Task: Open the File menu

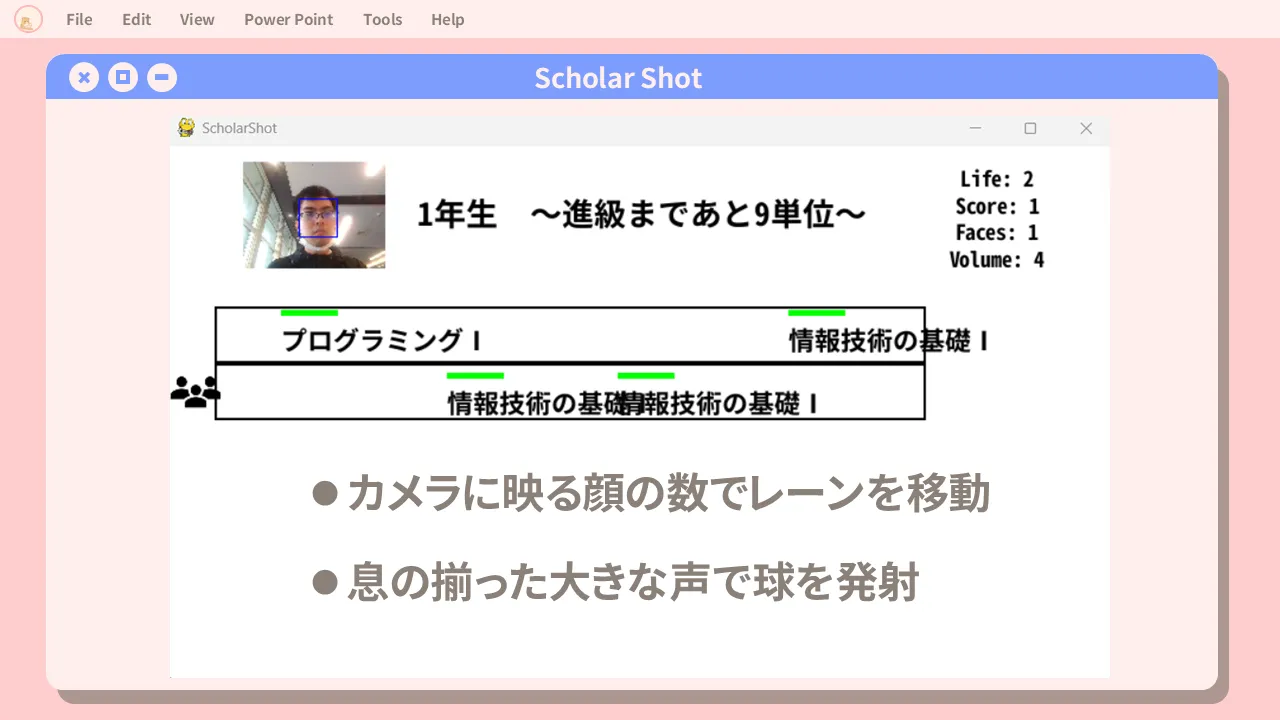Action: 79,19
